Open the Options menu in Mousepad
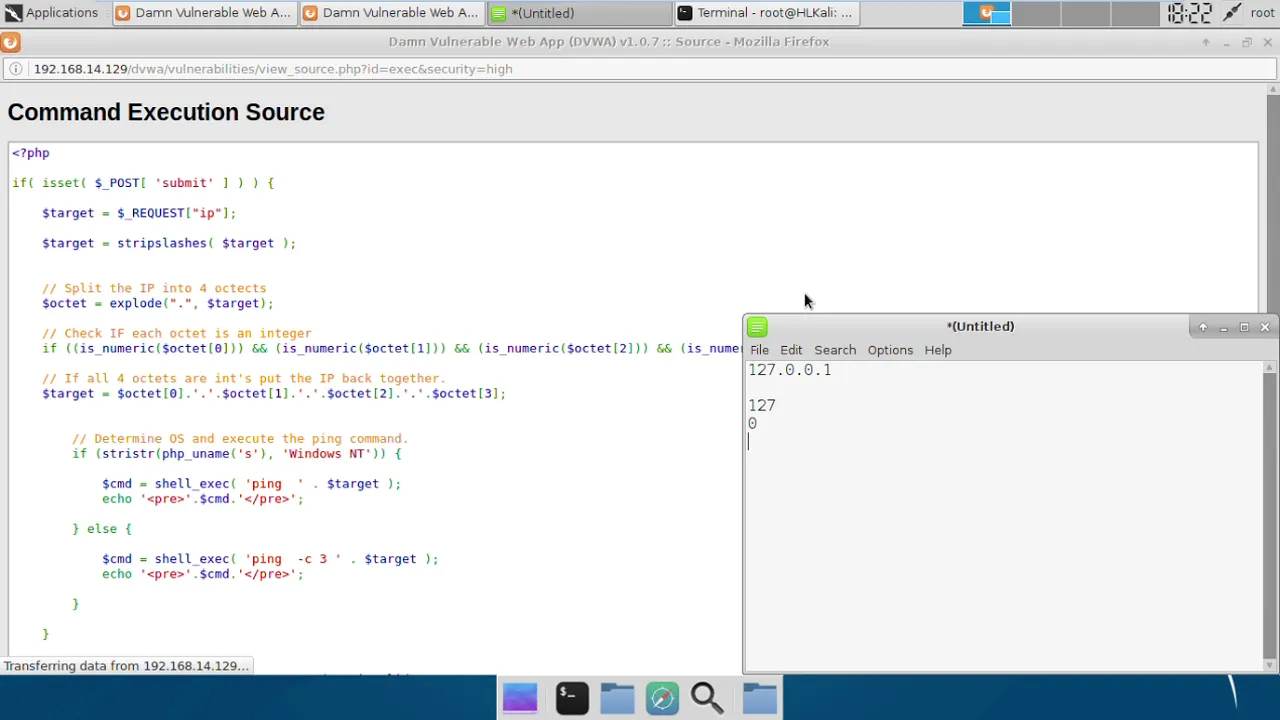 tap(890, 350)
